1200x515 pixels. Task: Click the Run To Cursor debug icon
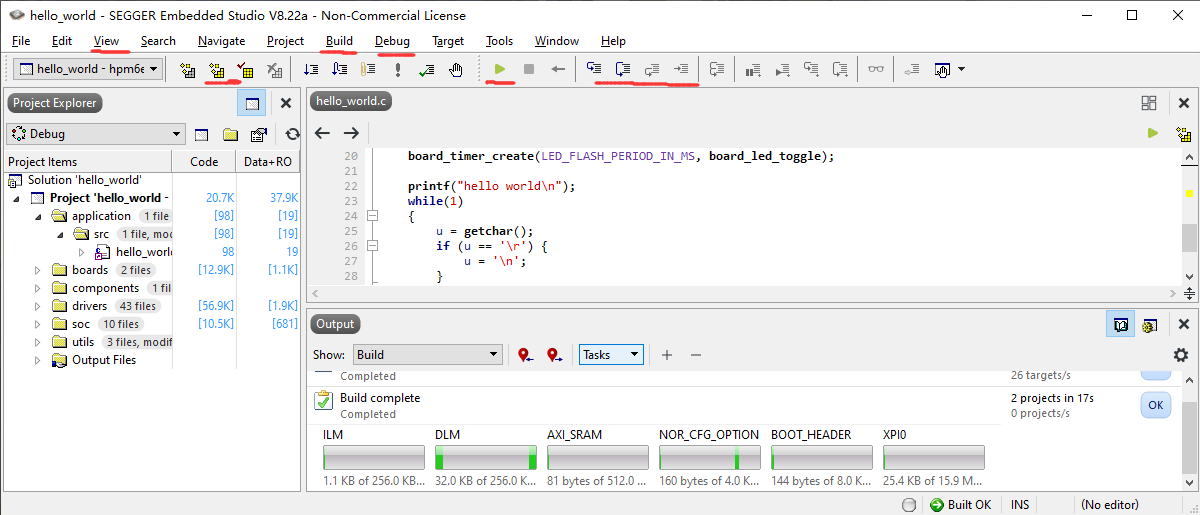point(681,69)
